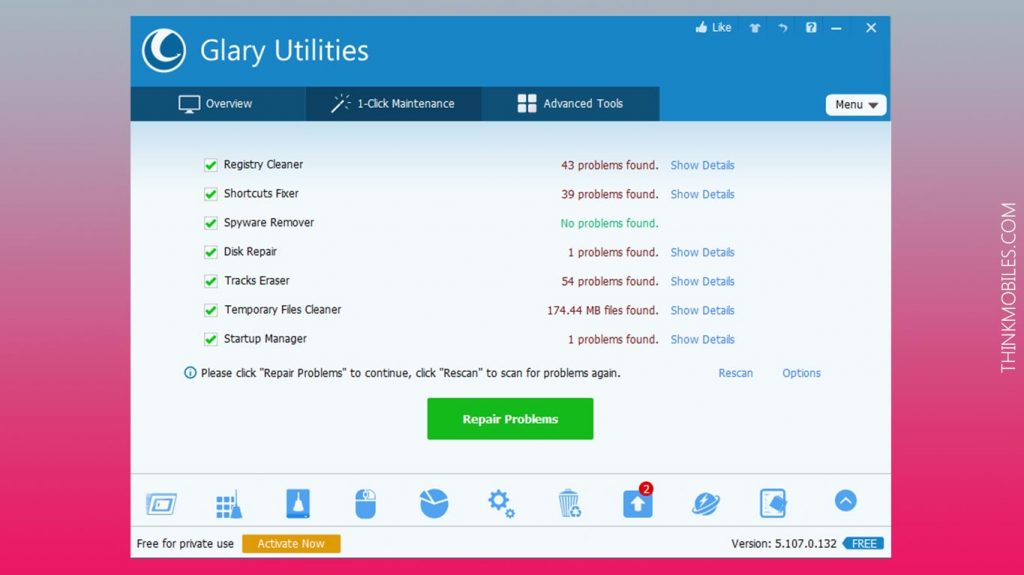1024x575 pixels.
Task: Uncheck the Registry Cleaner checkbox
Action: (210, 165)
